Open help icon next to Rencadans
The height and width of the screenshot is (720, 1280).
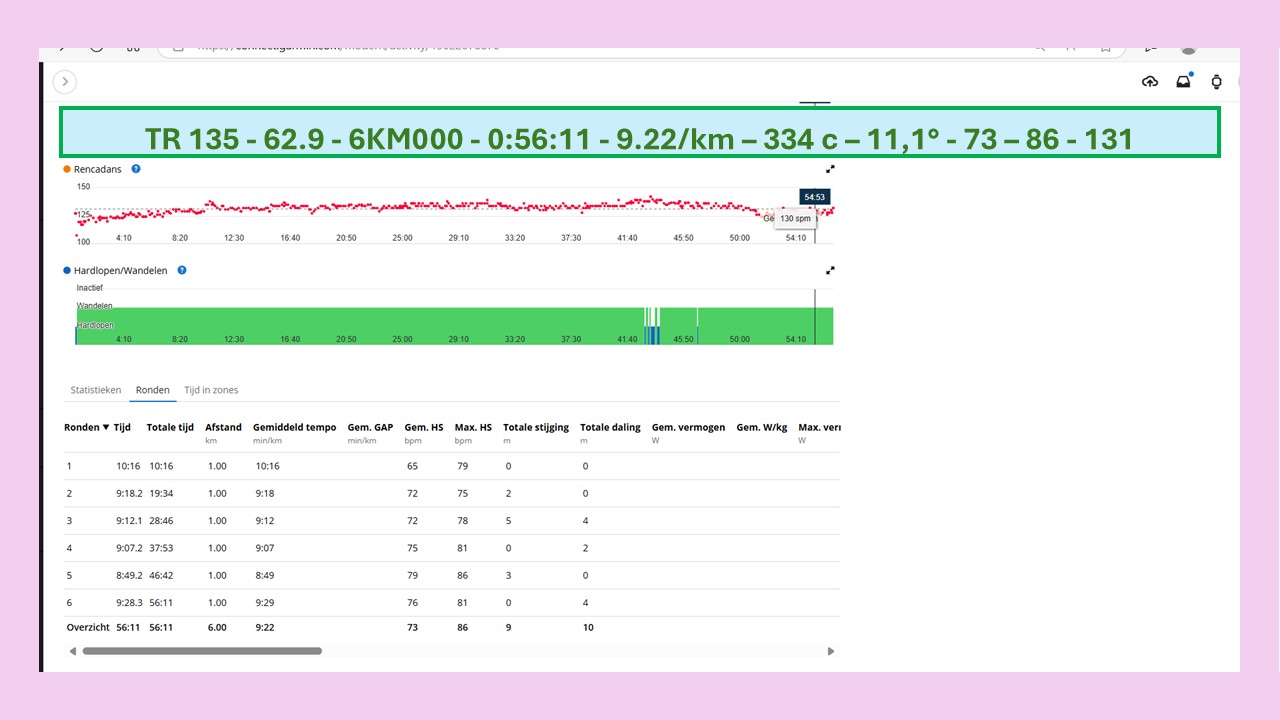(136, 169)
